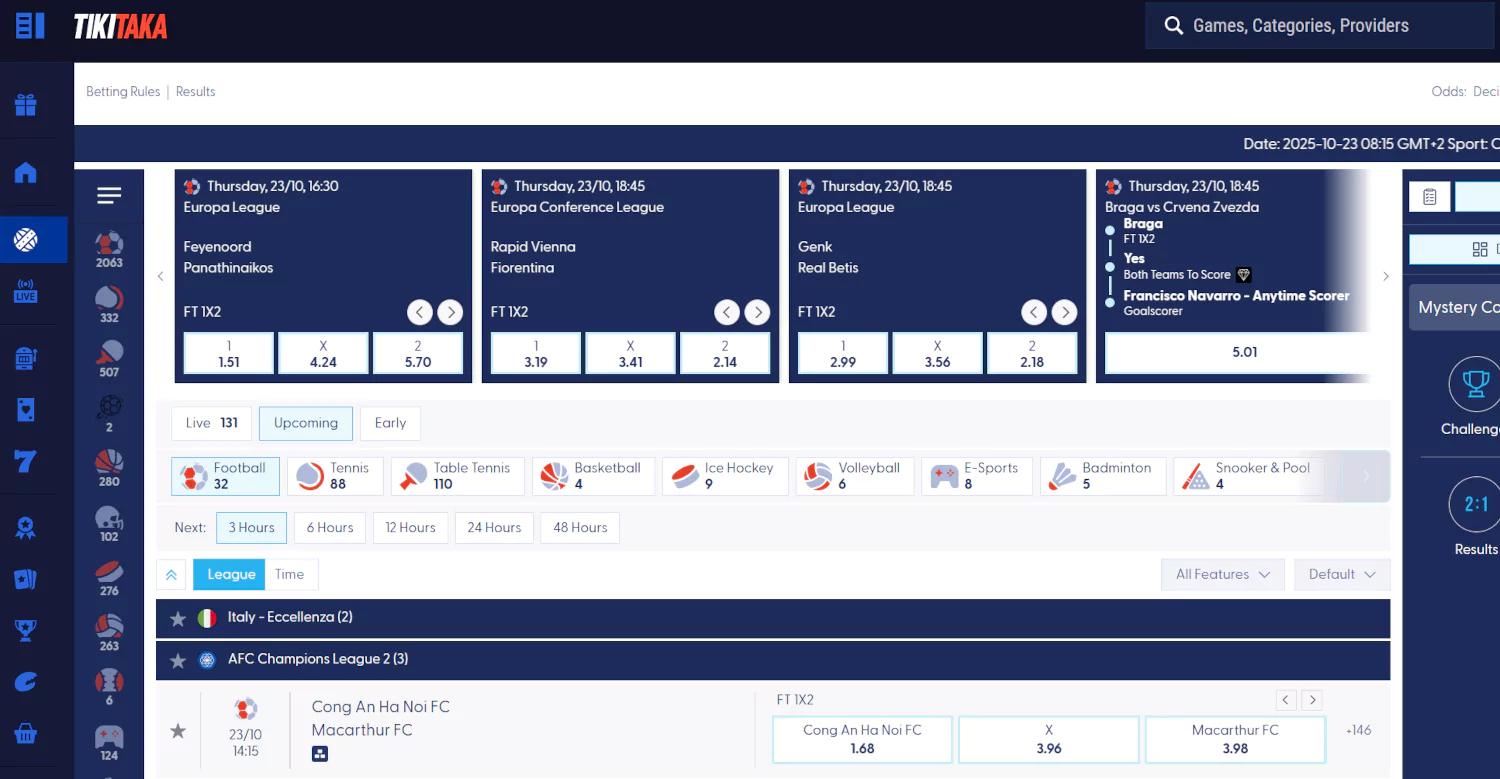Expand the Italy - Eccellenza (2) league row
1500x779 pixels.
click(x=773, y=618)
